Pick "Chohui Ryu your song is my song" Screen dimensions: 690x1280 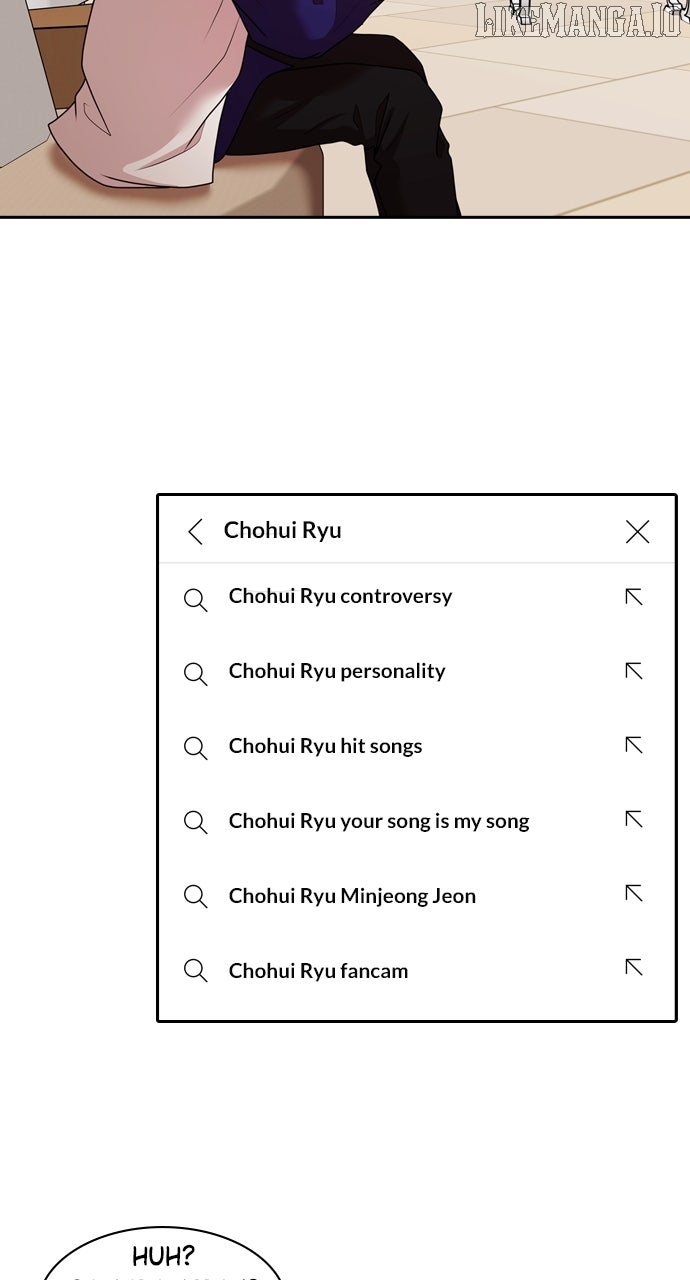coord(379,821)
